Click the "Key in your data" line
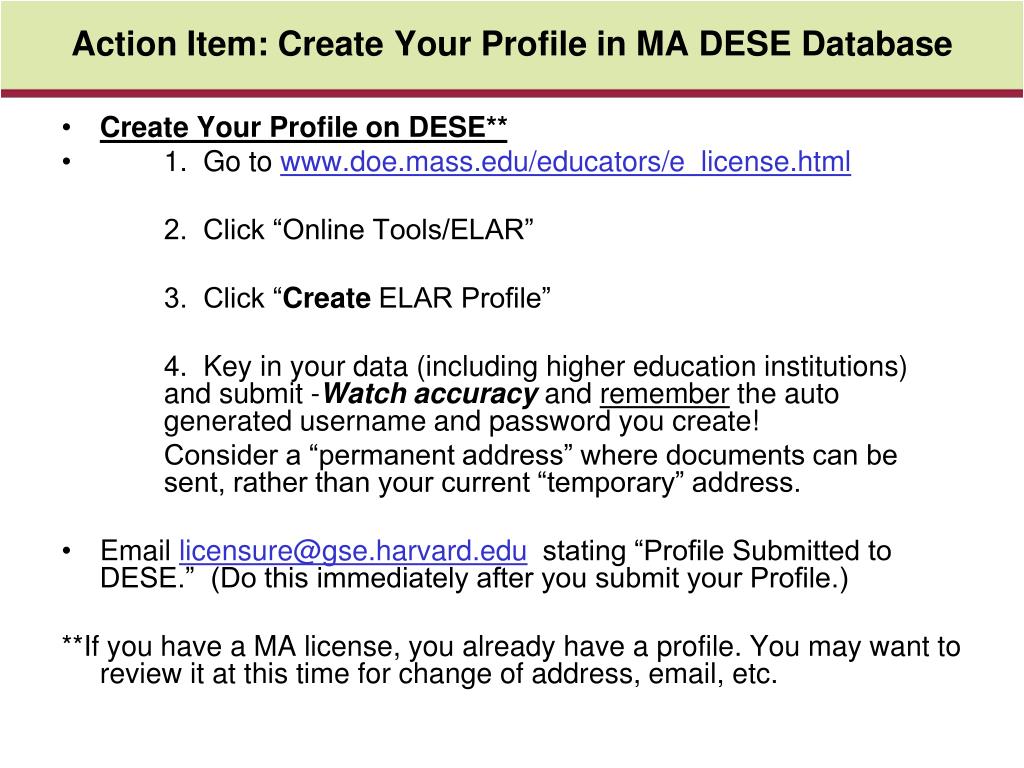The height and width of the screenshot is (768, 1024). pyautogui.click(x=536, y=366)
